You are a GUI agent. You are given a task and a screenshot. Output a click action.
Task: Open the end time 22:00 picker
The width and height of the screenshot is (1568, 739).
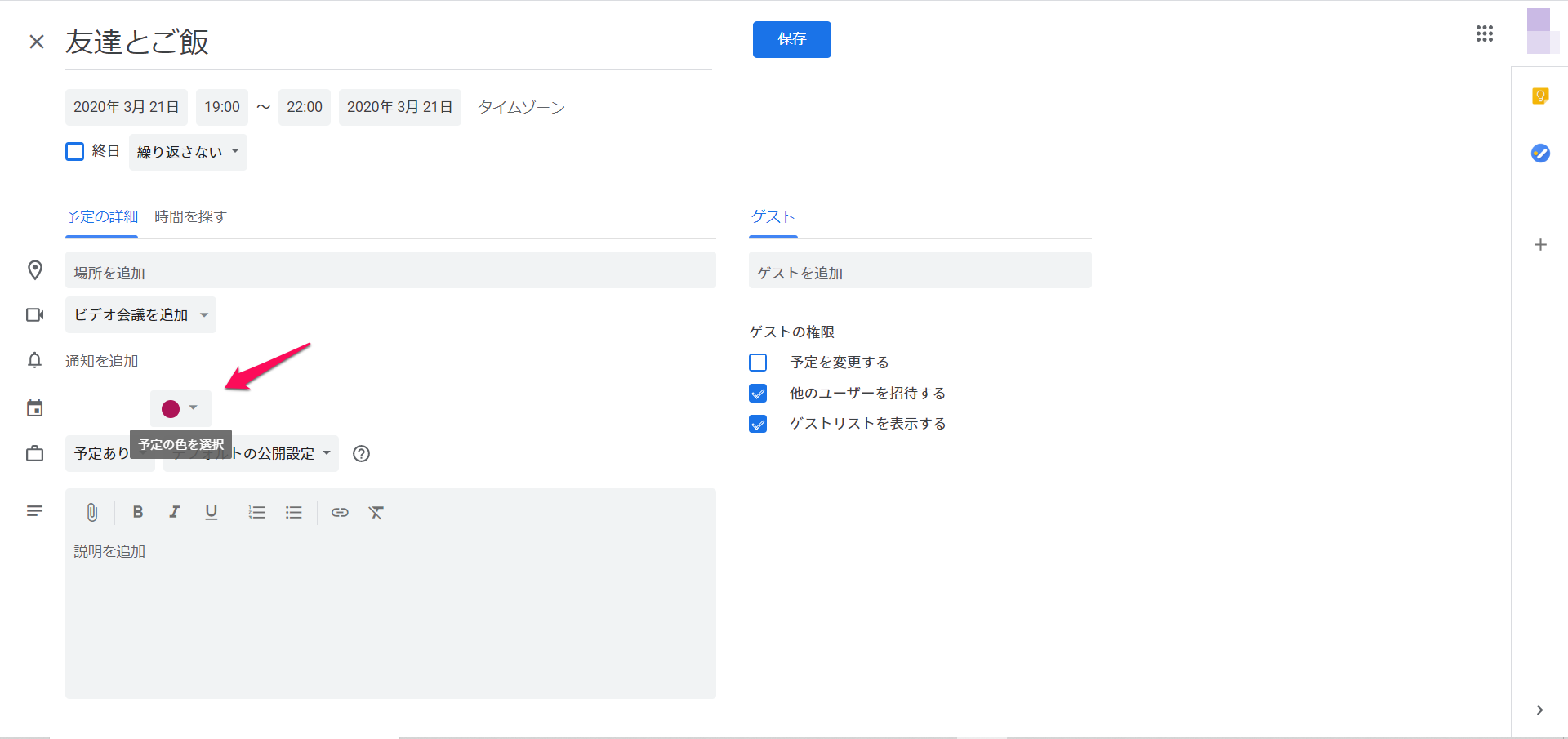[x=305, y=107]
